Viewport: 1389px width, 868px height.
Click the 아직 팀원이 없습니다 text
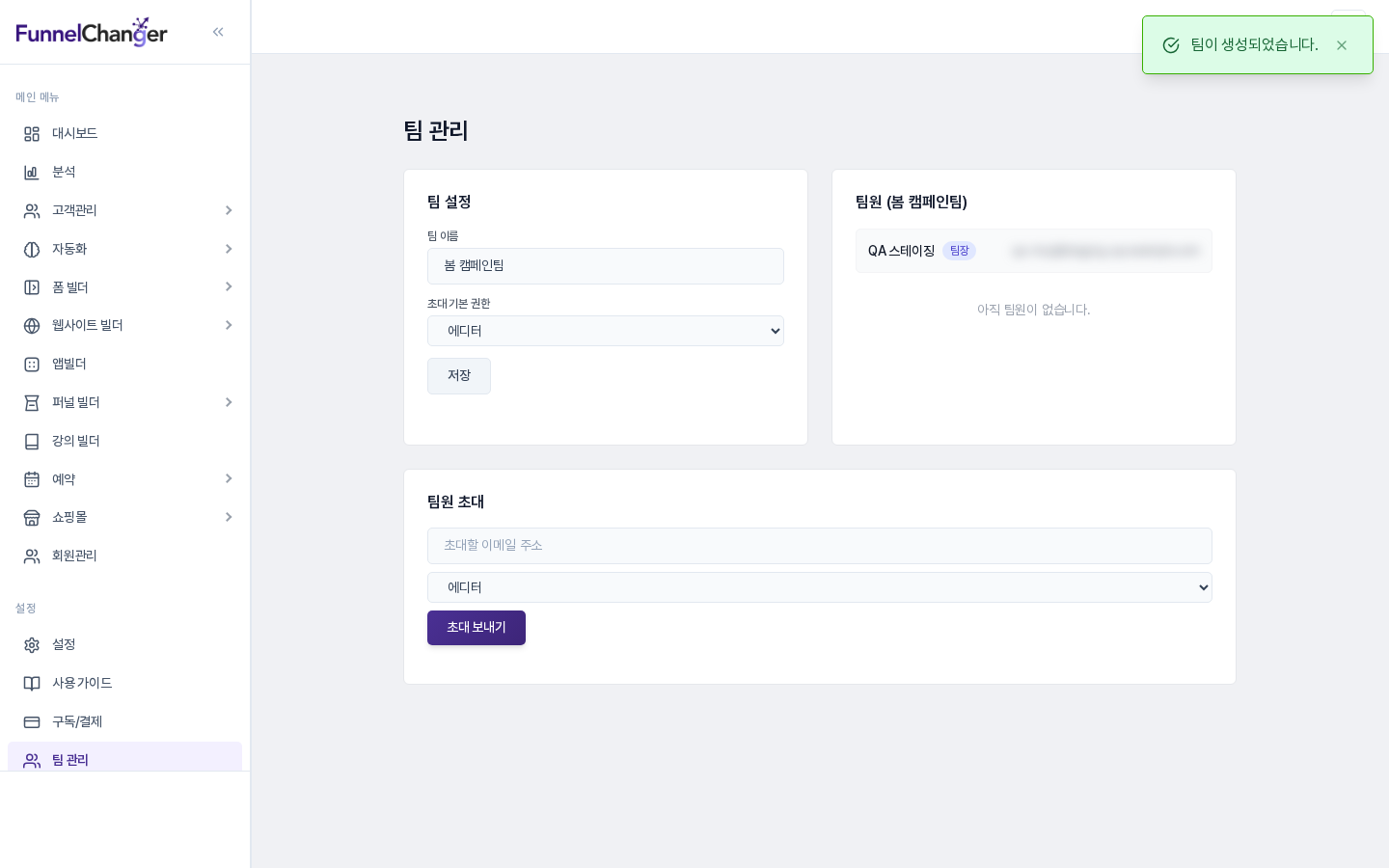tap(1034, 310)
